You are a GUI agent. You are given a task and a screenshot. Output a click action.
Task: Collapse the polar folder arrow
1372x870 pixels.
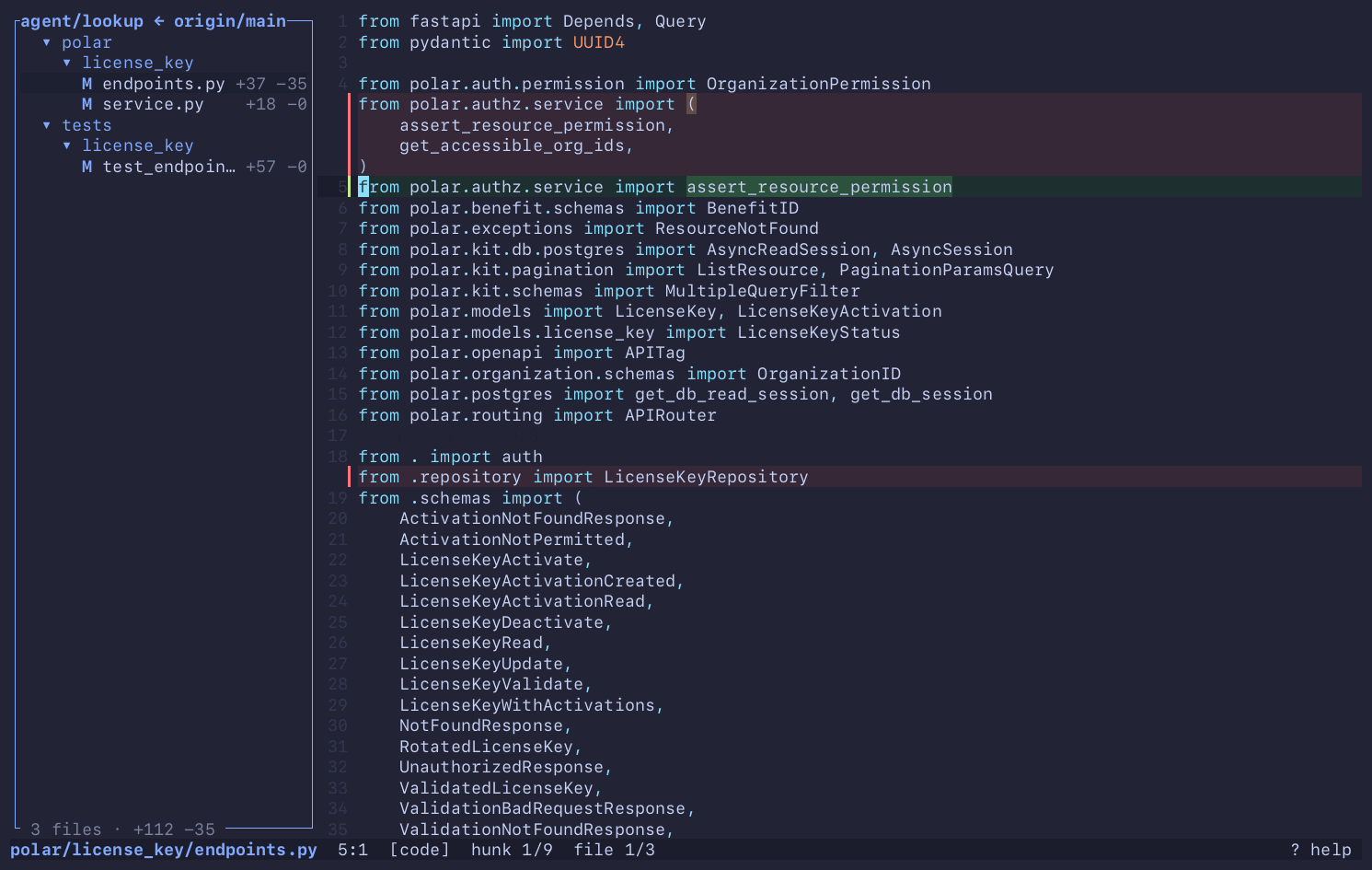pos(46,42)
